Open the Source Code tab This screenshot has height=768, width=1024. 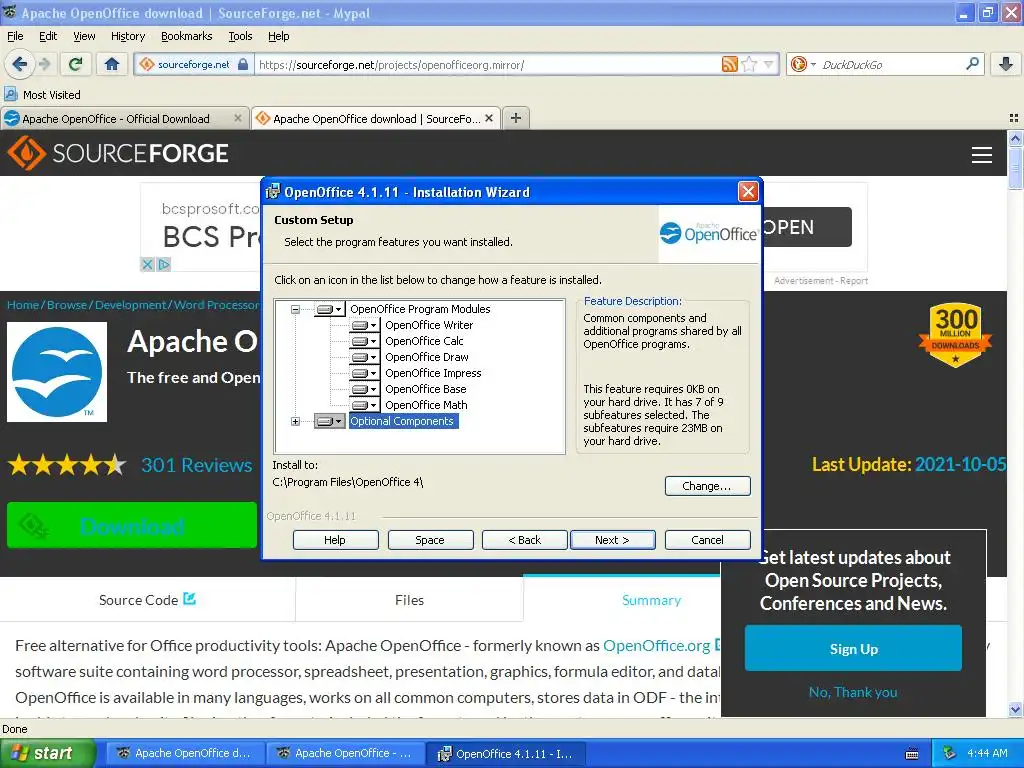[148, 600]
